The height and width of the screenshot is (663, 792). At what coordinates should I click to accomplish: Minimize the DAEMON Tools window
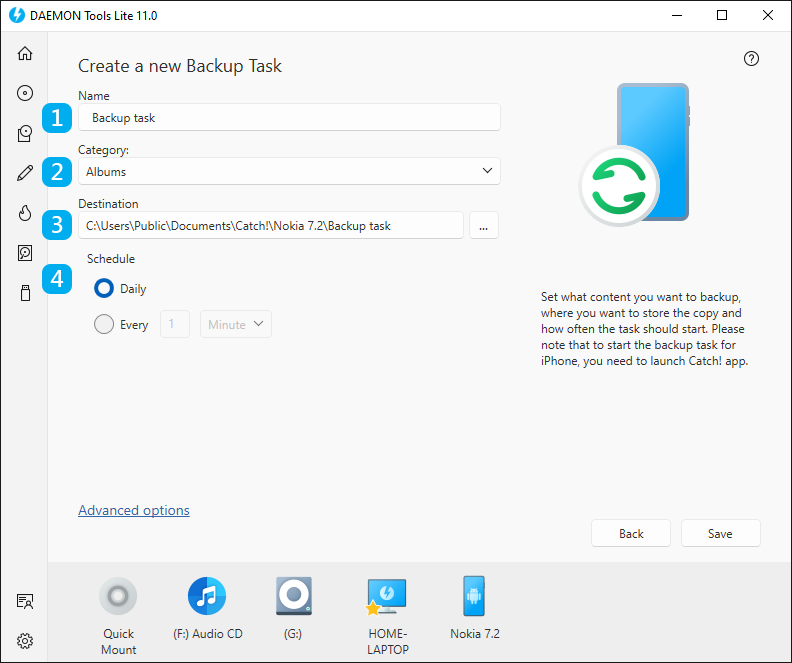(x=677, y=15)
